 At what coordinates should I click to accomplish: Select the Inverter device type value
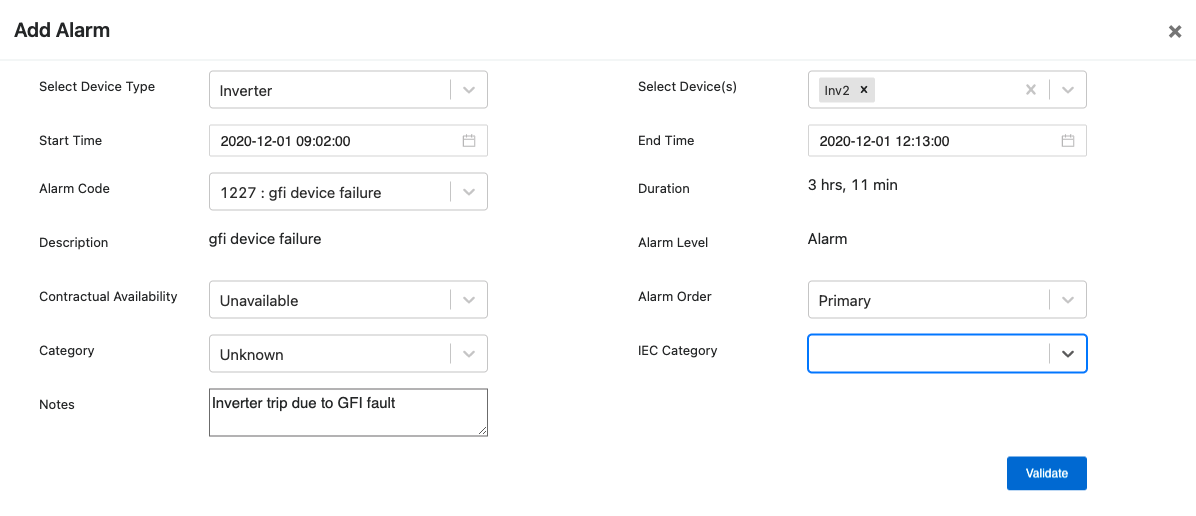click(x=246, y=91)
